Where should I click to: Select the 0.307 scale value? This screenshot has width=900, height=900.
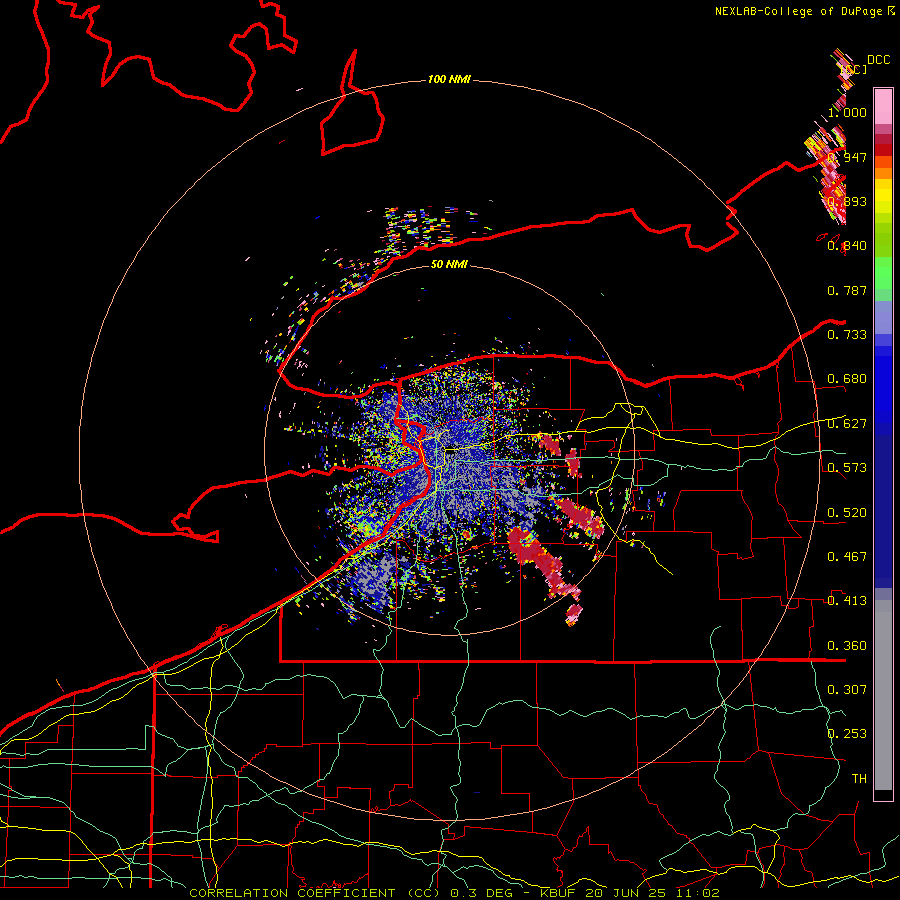tap(847, 689)
